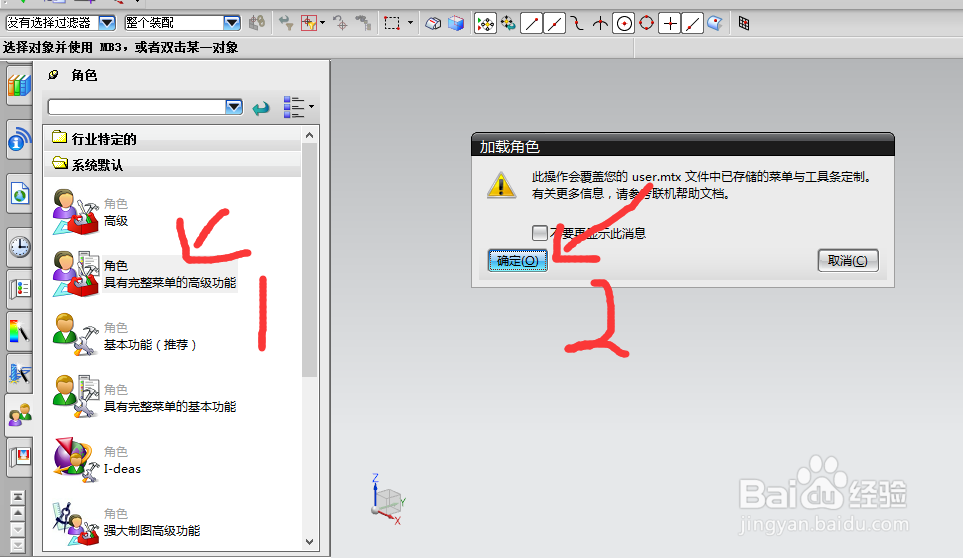Open the history clock sidebar tab

pyautogui.click(x=19, y=247)
